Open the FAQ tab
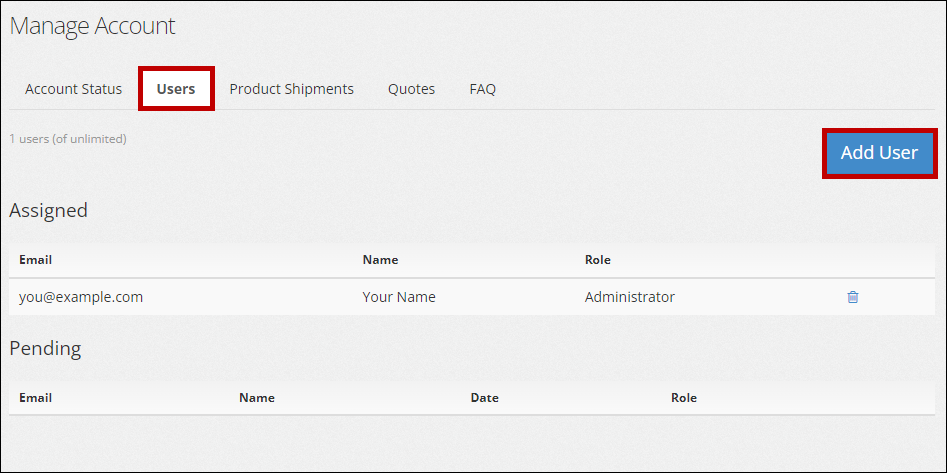Viewport: 947px width, 473px height. click(x=482, y=89)
